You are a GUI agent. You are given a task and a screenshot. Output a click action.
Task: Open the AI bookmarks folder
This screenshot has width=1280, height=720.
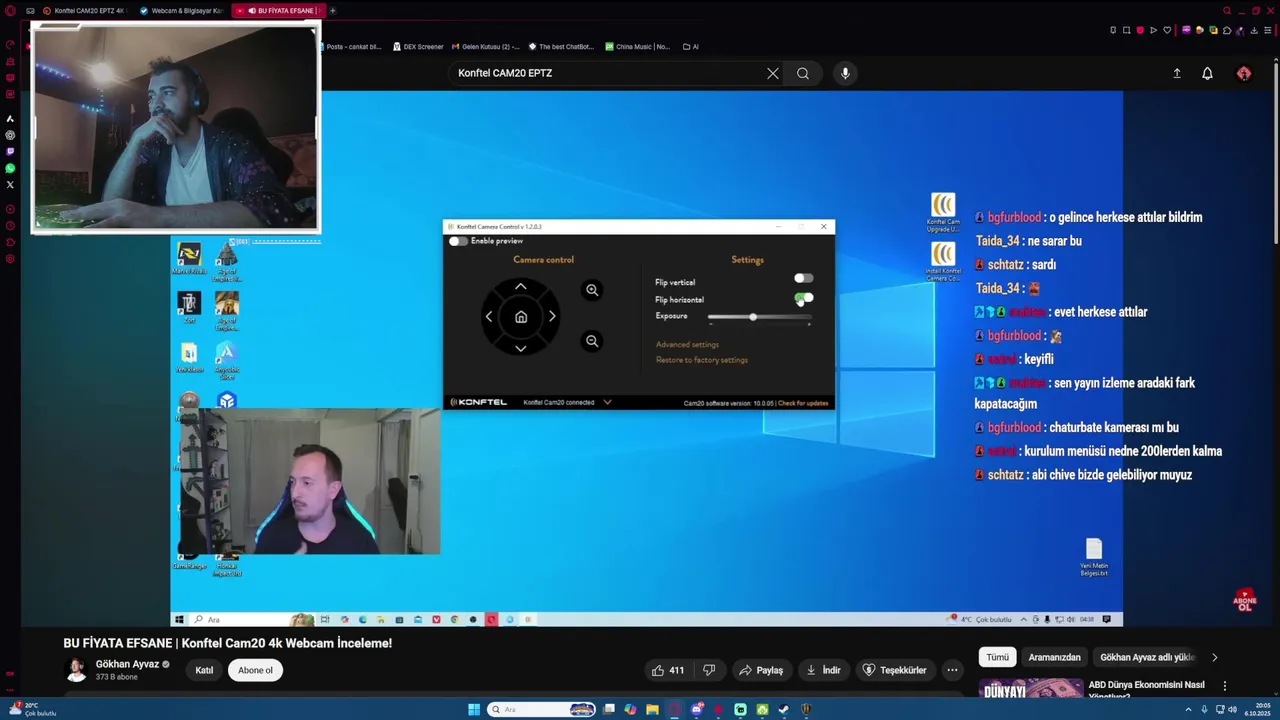(690, 46)
